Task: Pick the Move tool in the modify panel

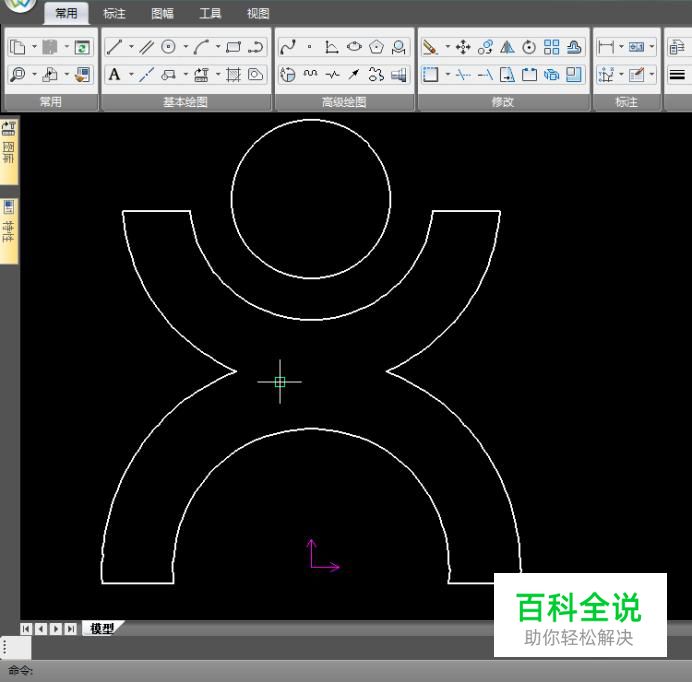Action: pos(463,47)
